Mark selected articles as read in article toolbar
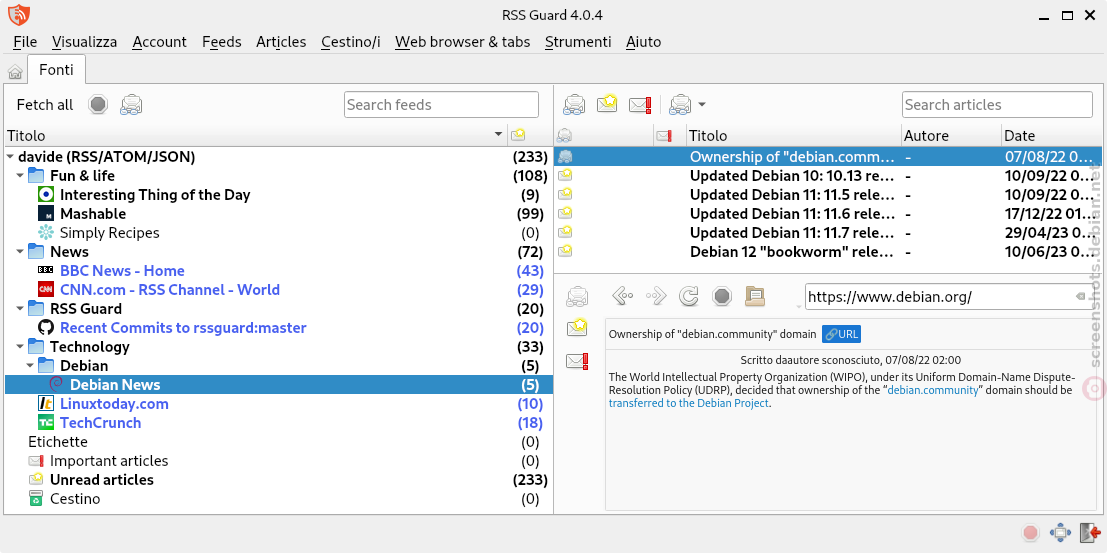The width and height of the screenshot is (1107, 553). (x=574, y=105)
